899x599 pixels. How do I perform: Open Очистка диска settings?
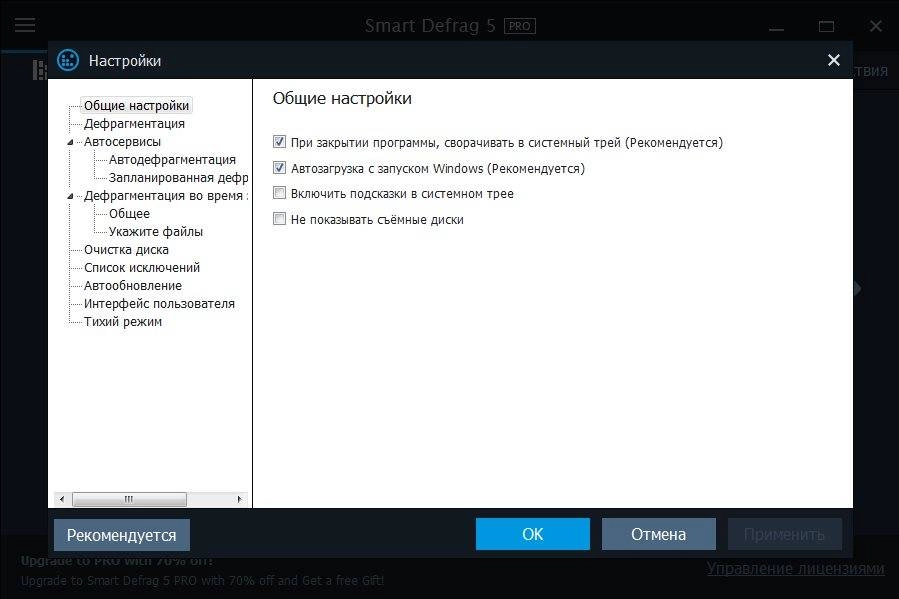126,250
